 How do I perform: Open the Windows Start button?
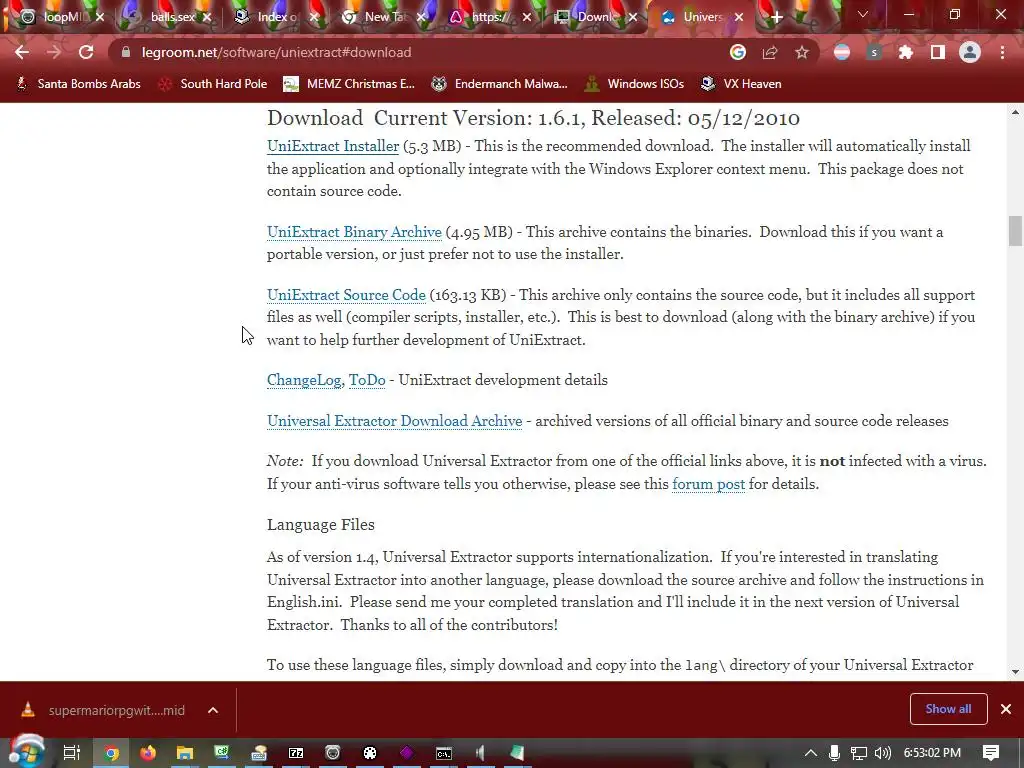click(25, 751)
